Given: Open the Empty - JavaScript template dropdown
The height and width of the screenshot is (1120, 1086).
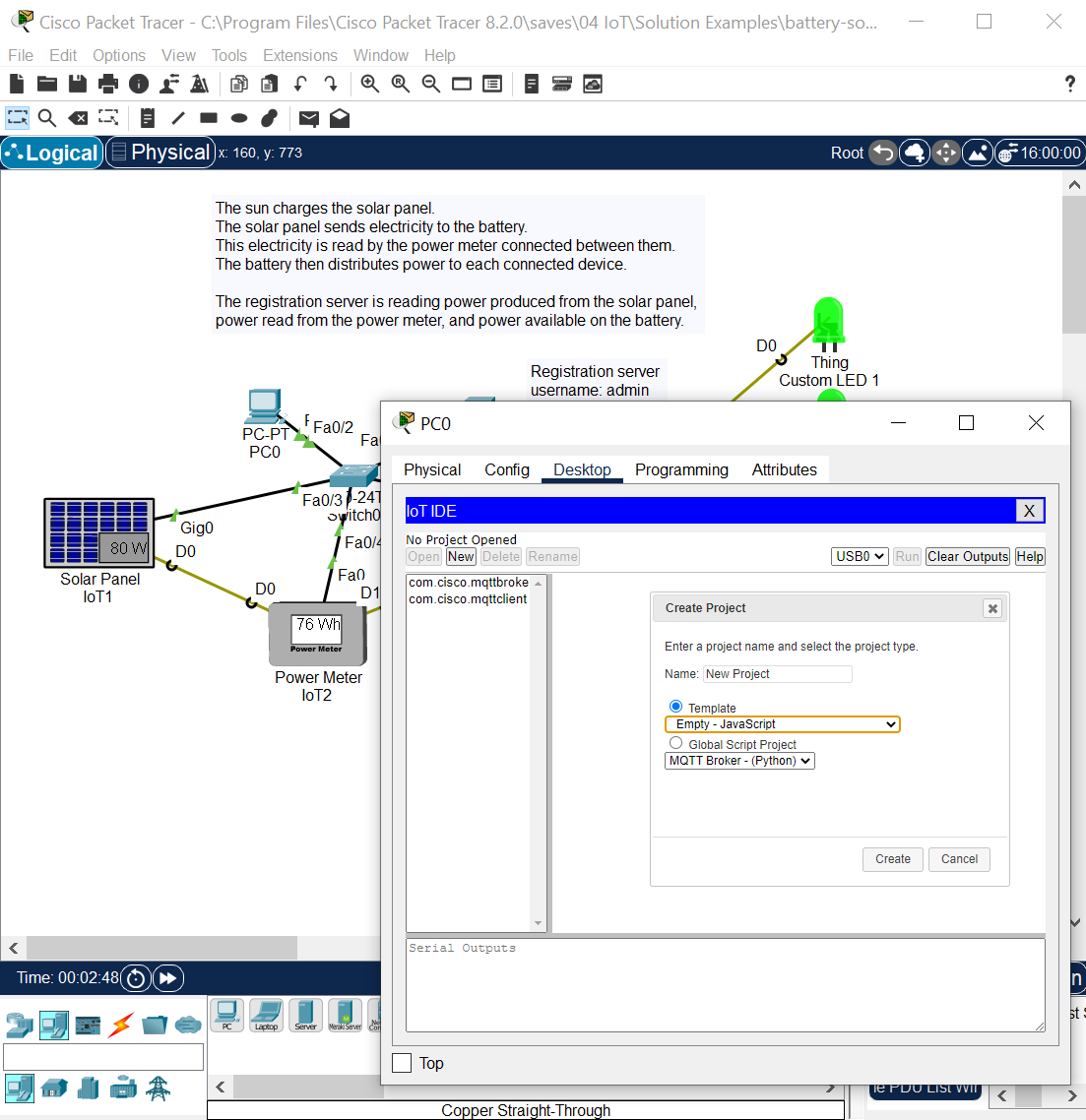Looking at the screenshot, I should (782, 724).
